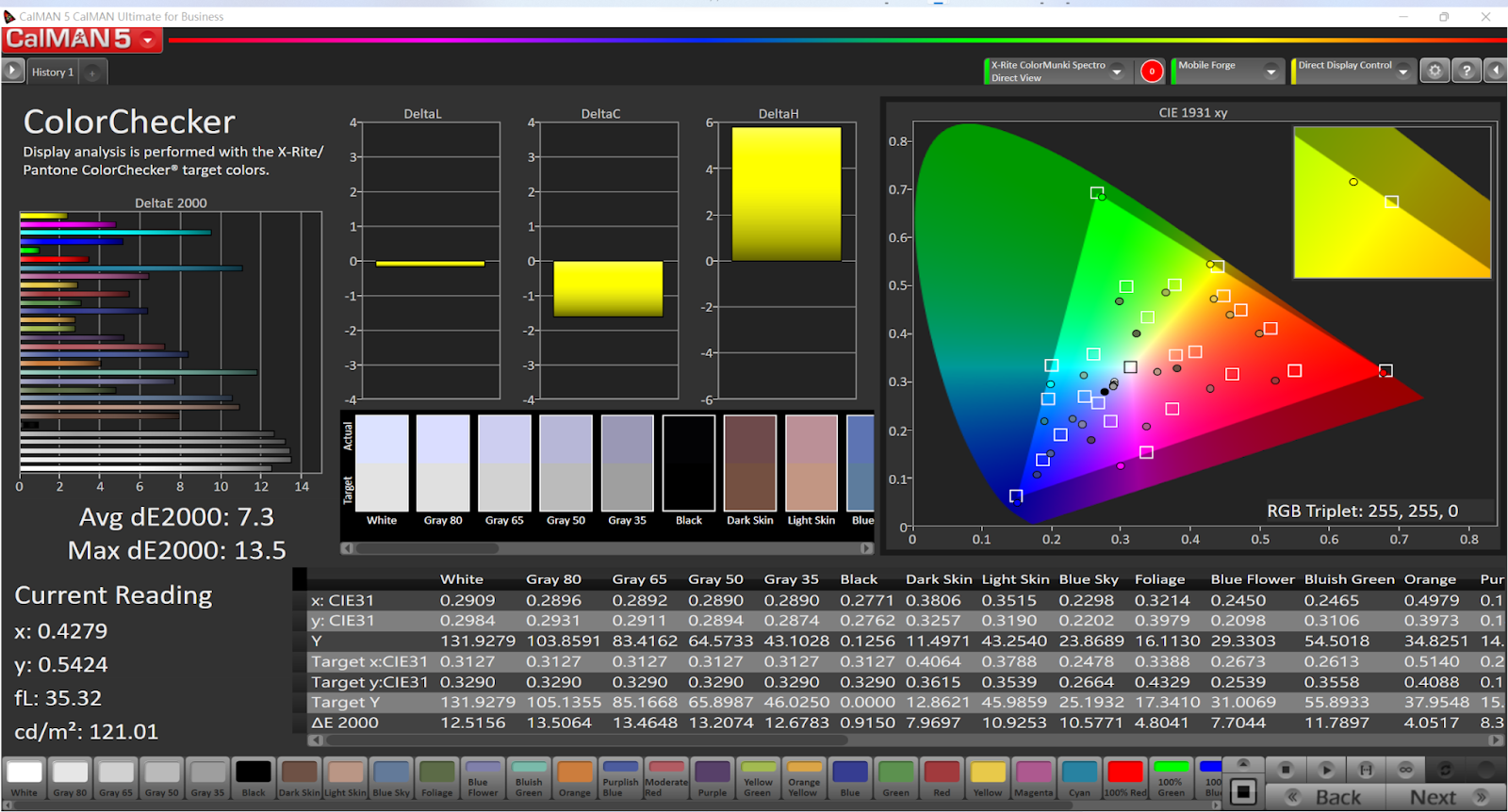This screenshot has height=812, width=1508.
Task: Click the read series bracket icon
Action: click(x=1366, y=770)
